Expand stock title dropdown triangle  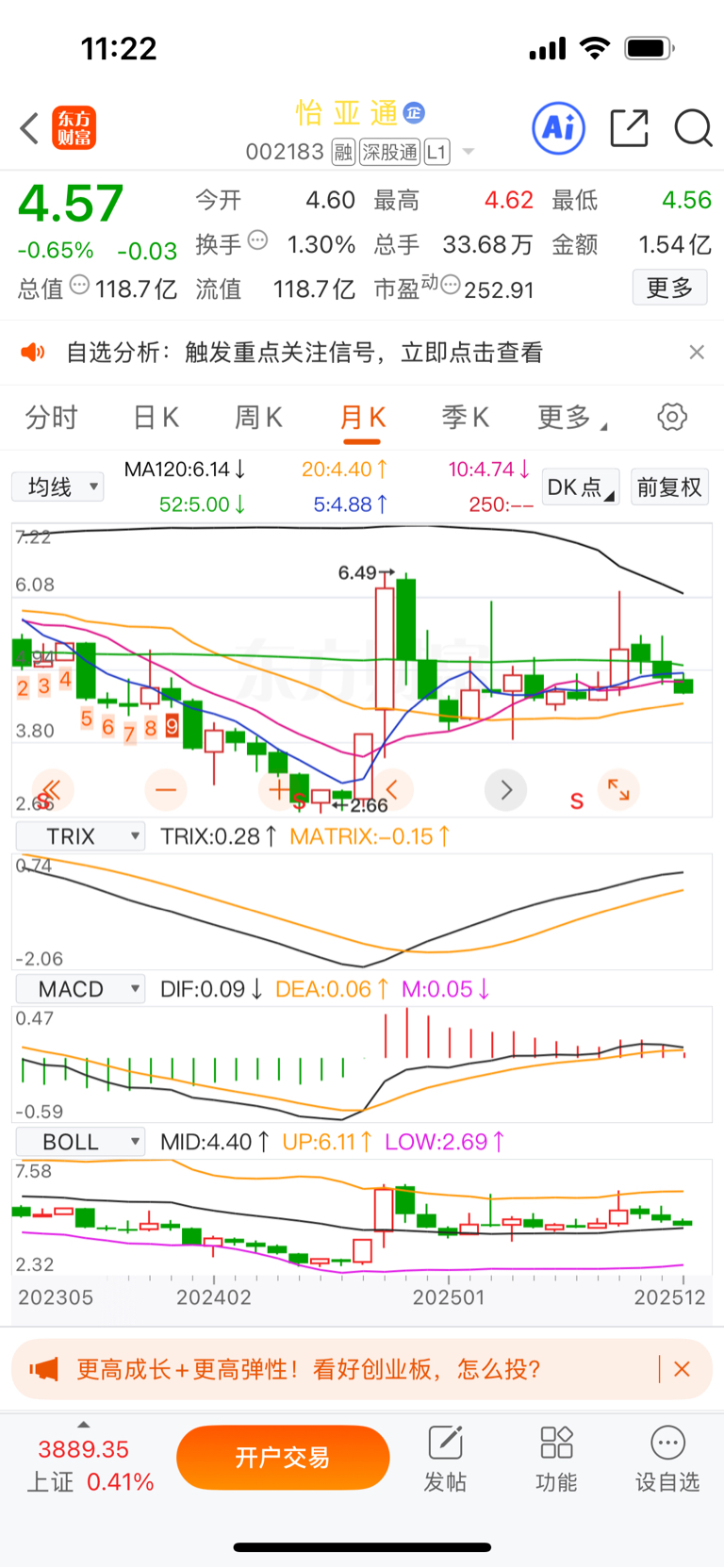[469, 152]
